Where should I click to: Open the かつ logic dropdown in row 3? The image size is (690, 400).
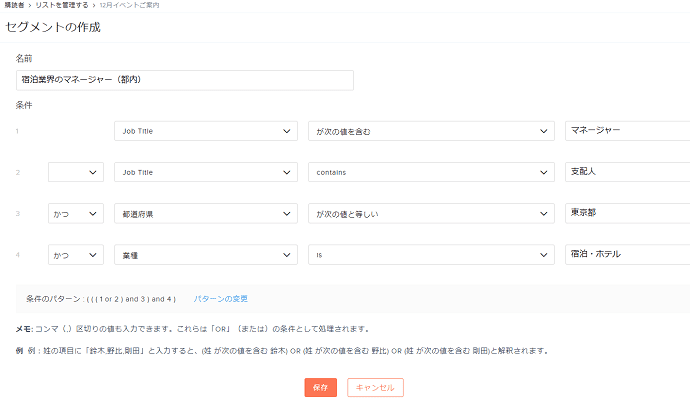point(76,213)
